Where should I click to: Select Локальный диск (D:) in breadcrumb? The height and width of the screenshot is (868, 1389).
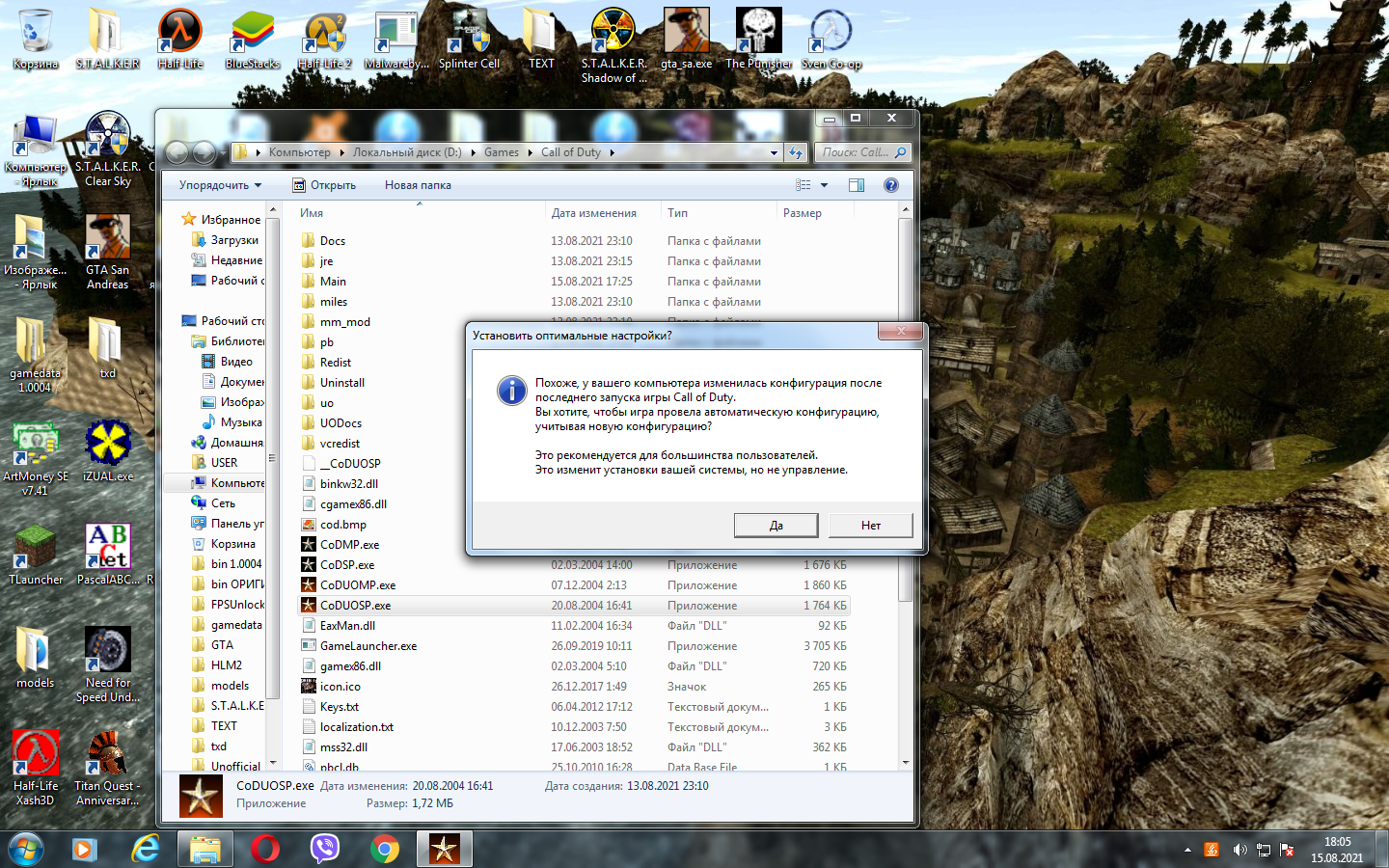tap(407, 152)
